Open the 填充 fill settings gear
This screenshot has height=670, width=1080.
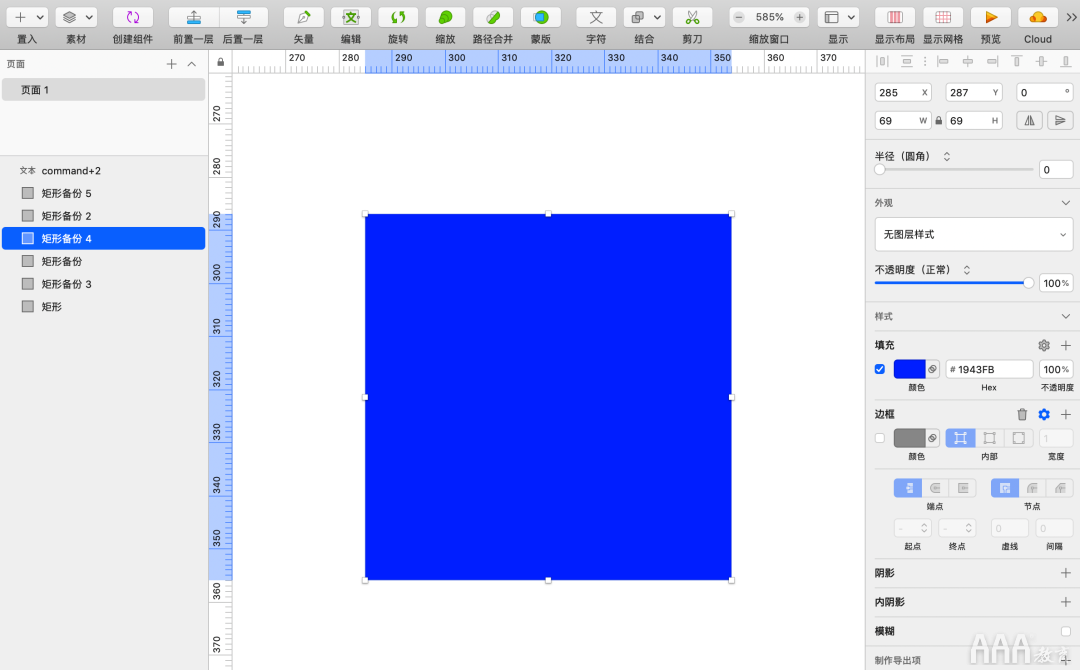coord(1044,345)
